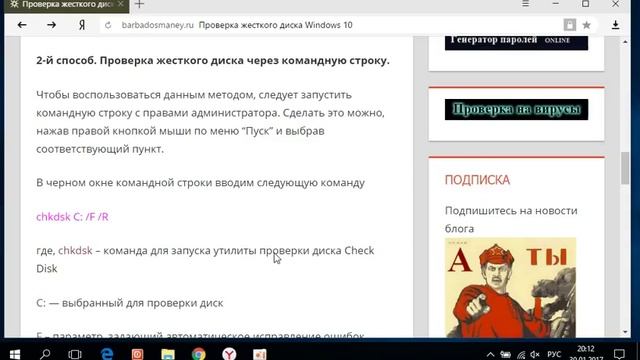Open the Генератор паролей ONLINE banner

[516, 42]
